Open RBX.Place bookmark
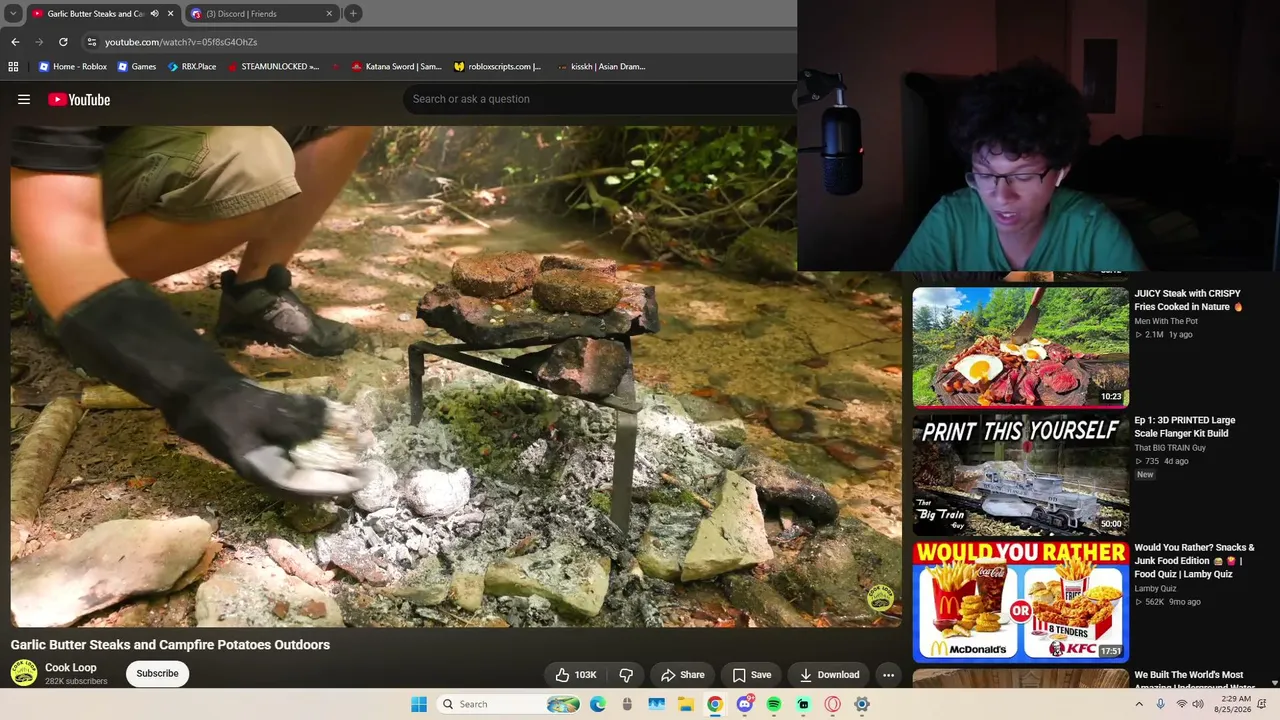 (x=192, y=67)
